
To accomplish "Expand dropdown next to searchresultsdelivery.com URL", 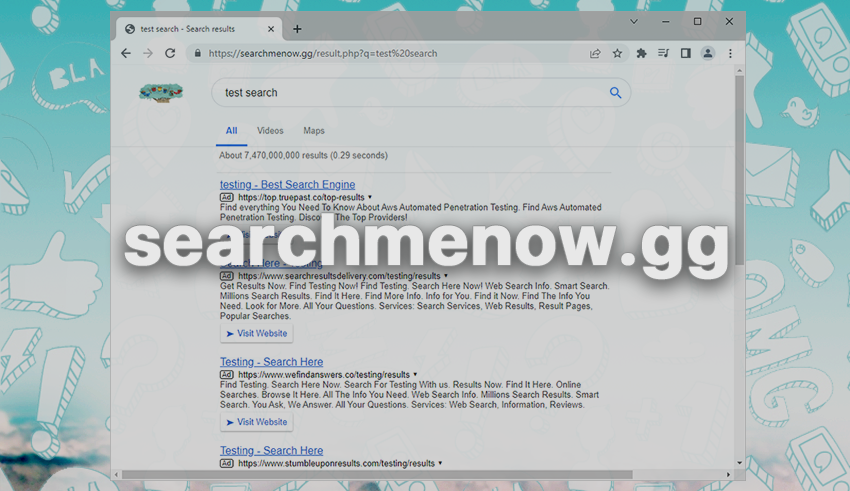I will coord(446,276).
